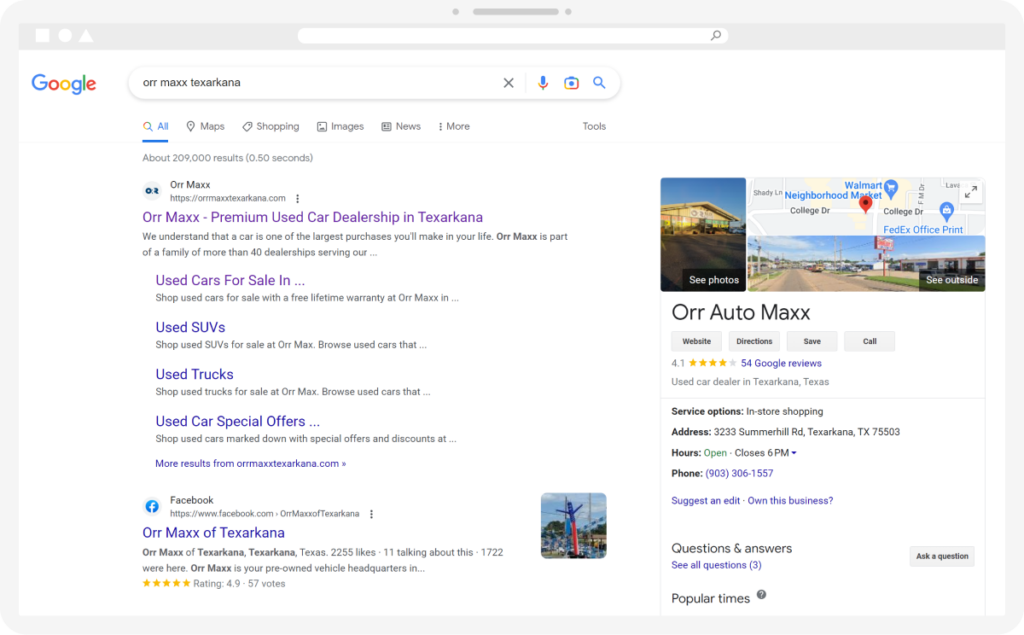Image resolution: width=1024 pixels, height=635 pixels.
Task: Click the browser circle placeholder icon
Action: 65,35
